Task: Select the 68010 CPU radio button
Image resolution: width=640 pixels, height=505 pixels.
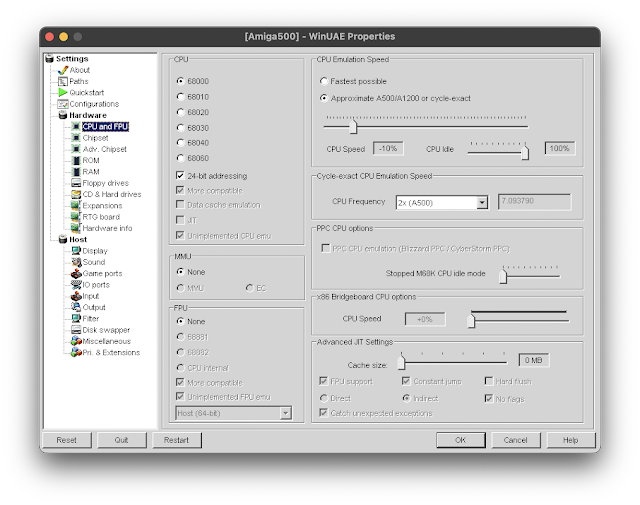Action: [x=180, y=96]
